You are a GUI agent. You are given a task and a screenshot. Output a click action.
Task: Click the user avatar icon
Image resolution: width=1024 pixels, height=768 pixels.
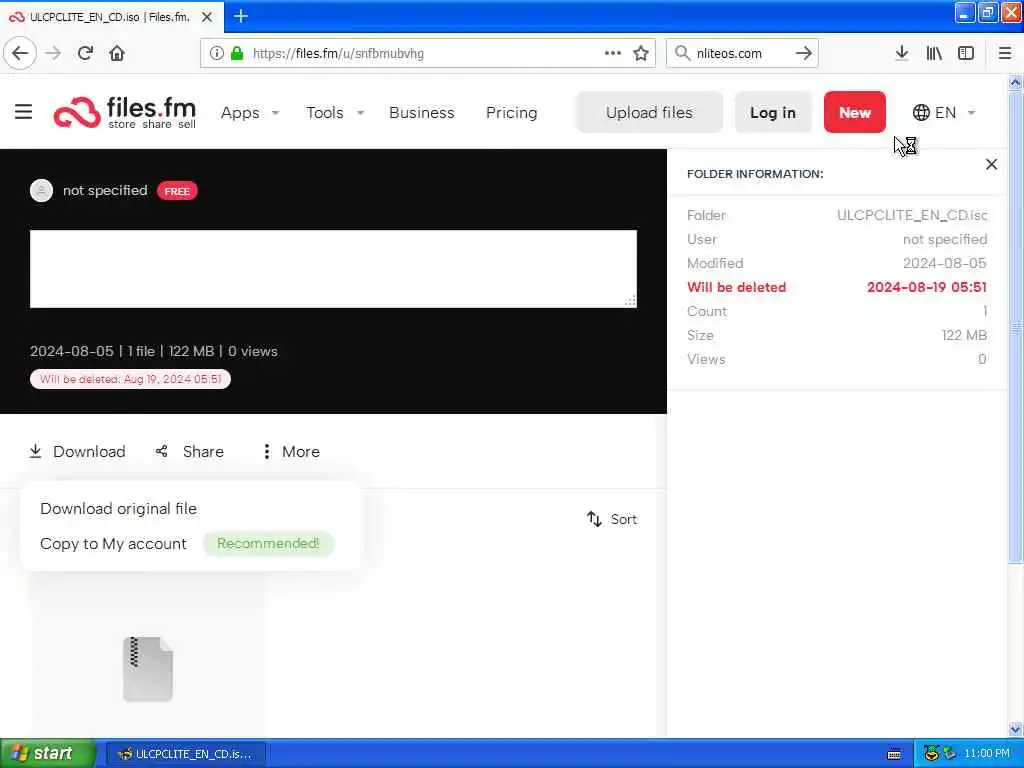pos(41,190)
